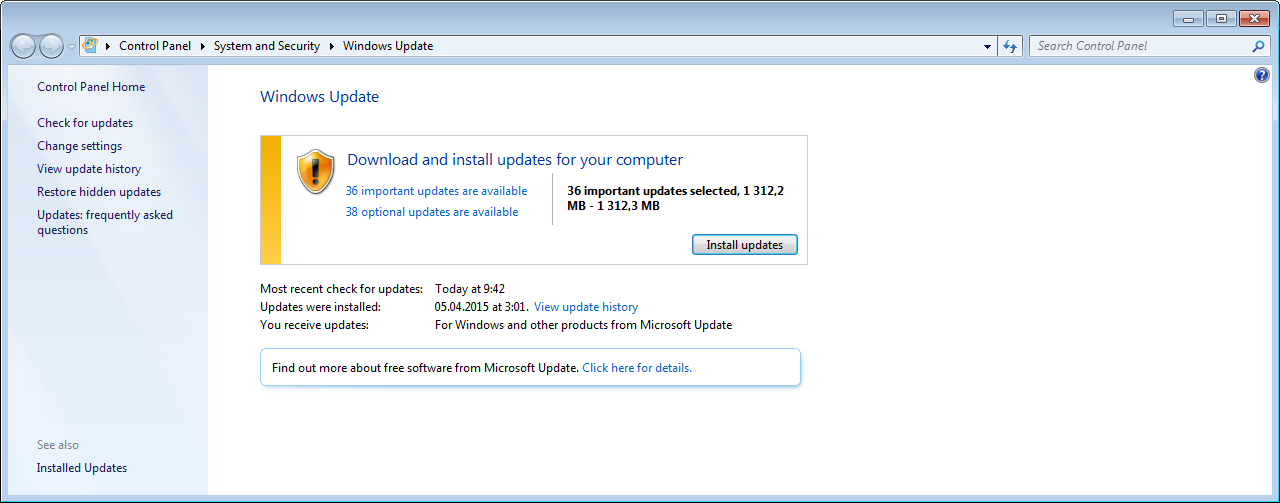Open Change settings in the sidebar
1280x503 pixels.
point(79,146)
